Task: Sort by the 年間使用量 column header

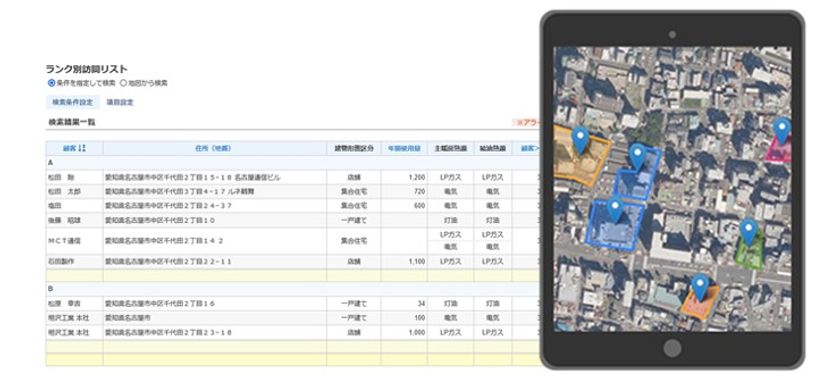Action: coord(404,148)
